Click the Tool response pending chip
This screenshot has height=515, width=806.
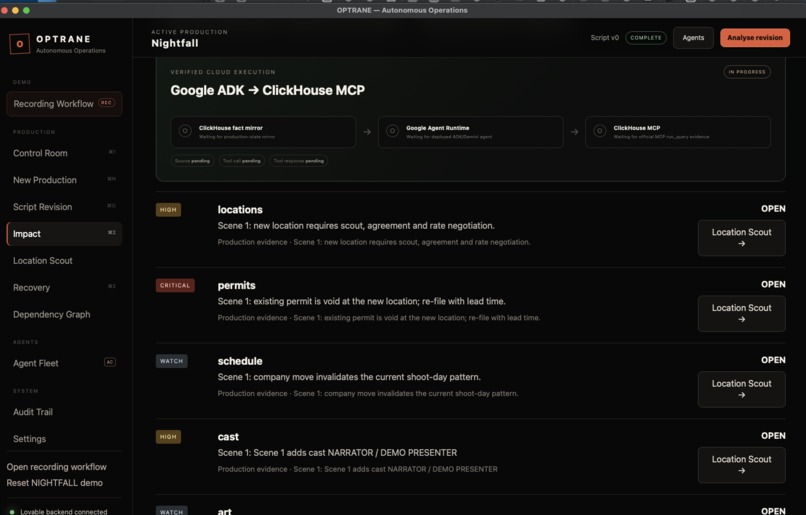click(299, 161)
